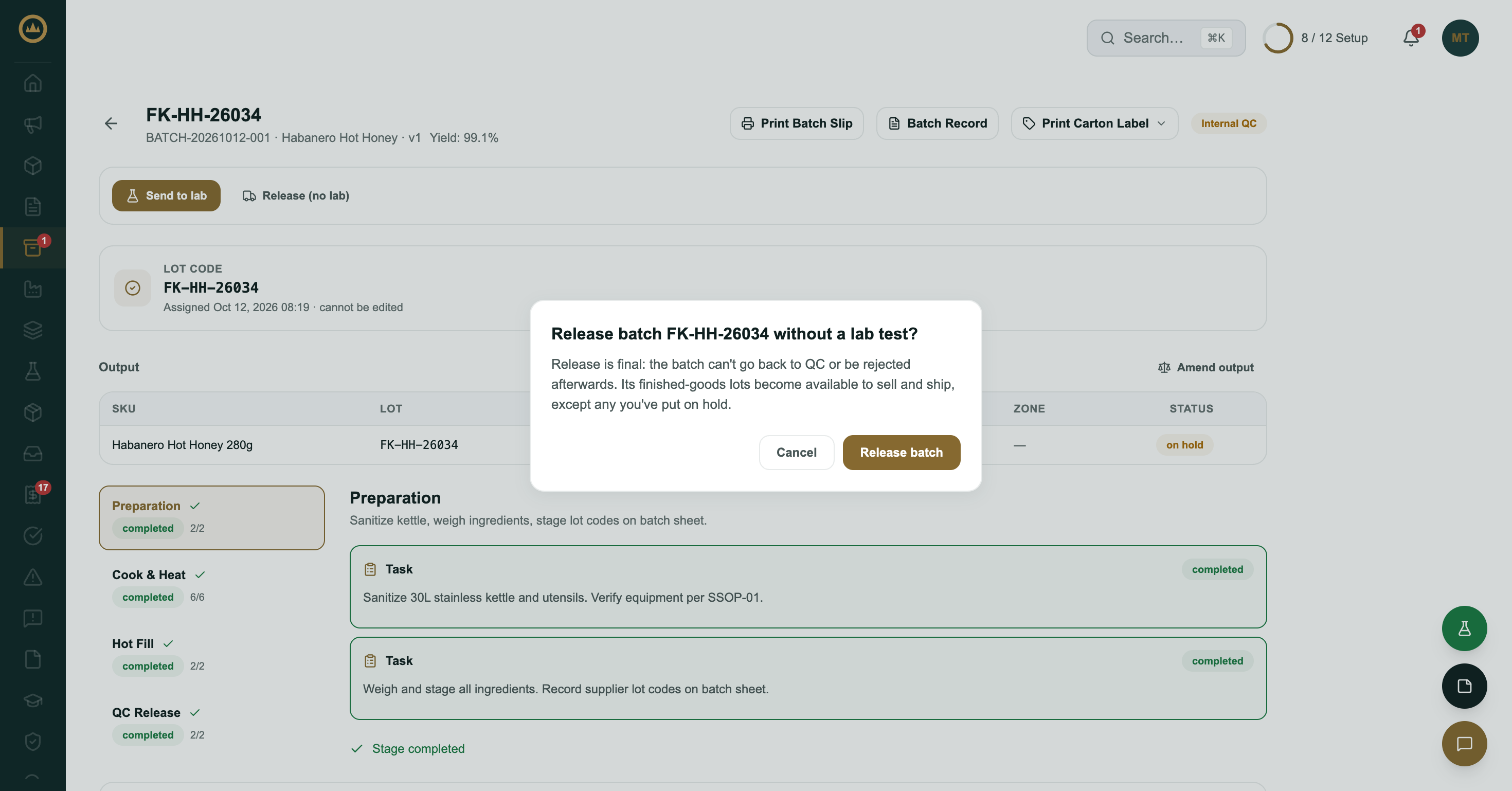Select the Preparation stage

(211, 517)
